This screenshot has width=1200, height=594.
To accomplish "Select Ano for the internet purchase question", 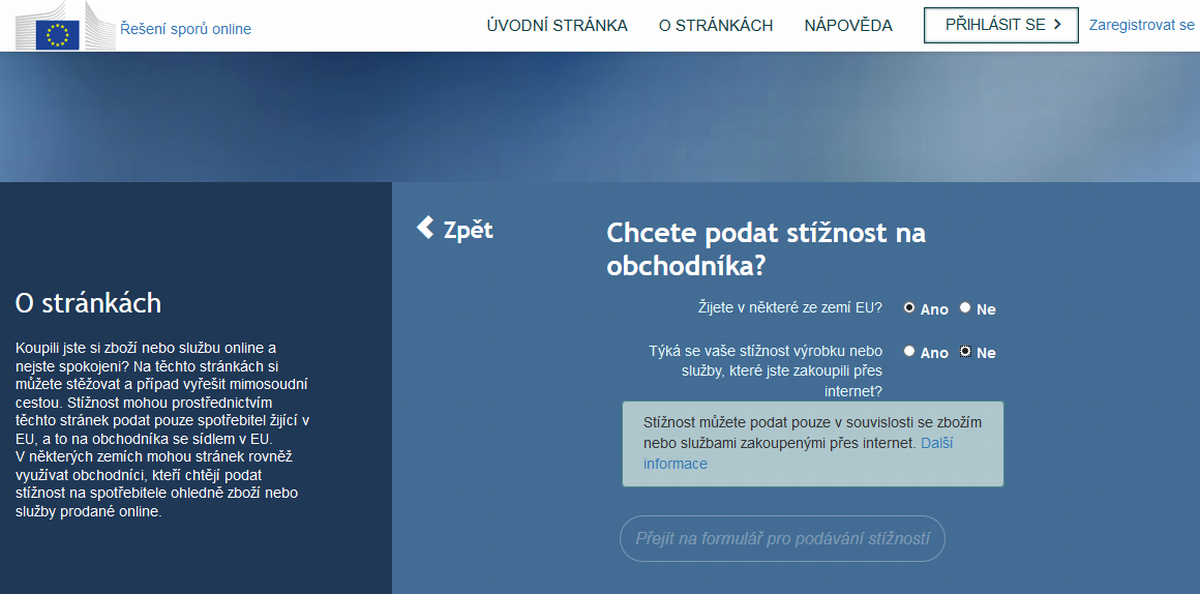I will tap(909, 351).
